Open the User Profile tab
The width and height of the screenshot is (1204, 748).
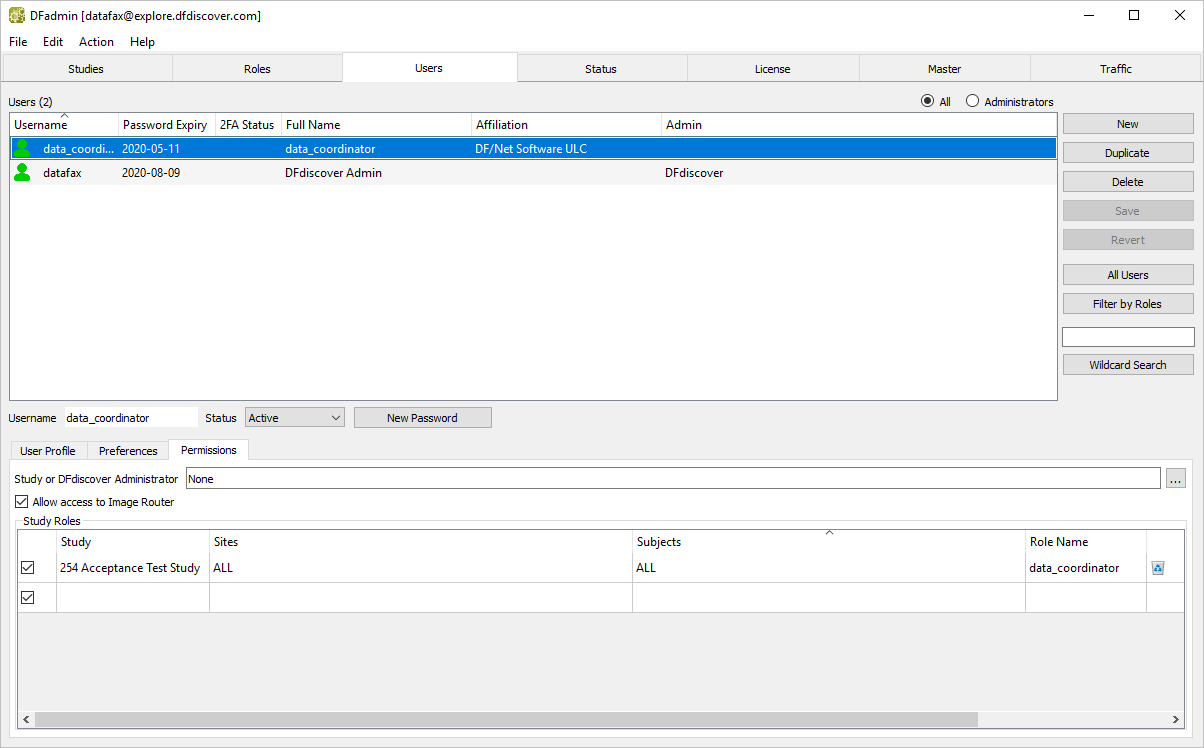tap(48, 451)
